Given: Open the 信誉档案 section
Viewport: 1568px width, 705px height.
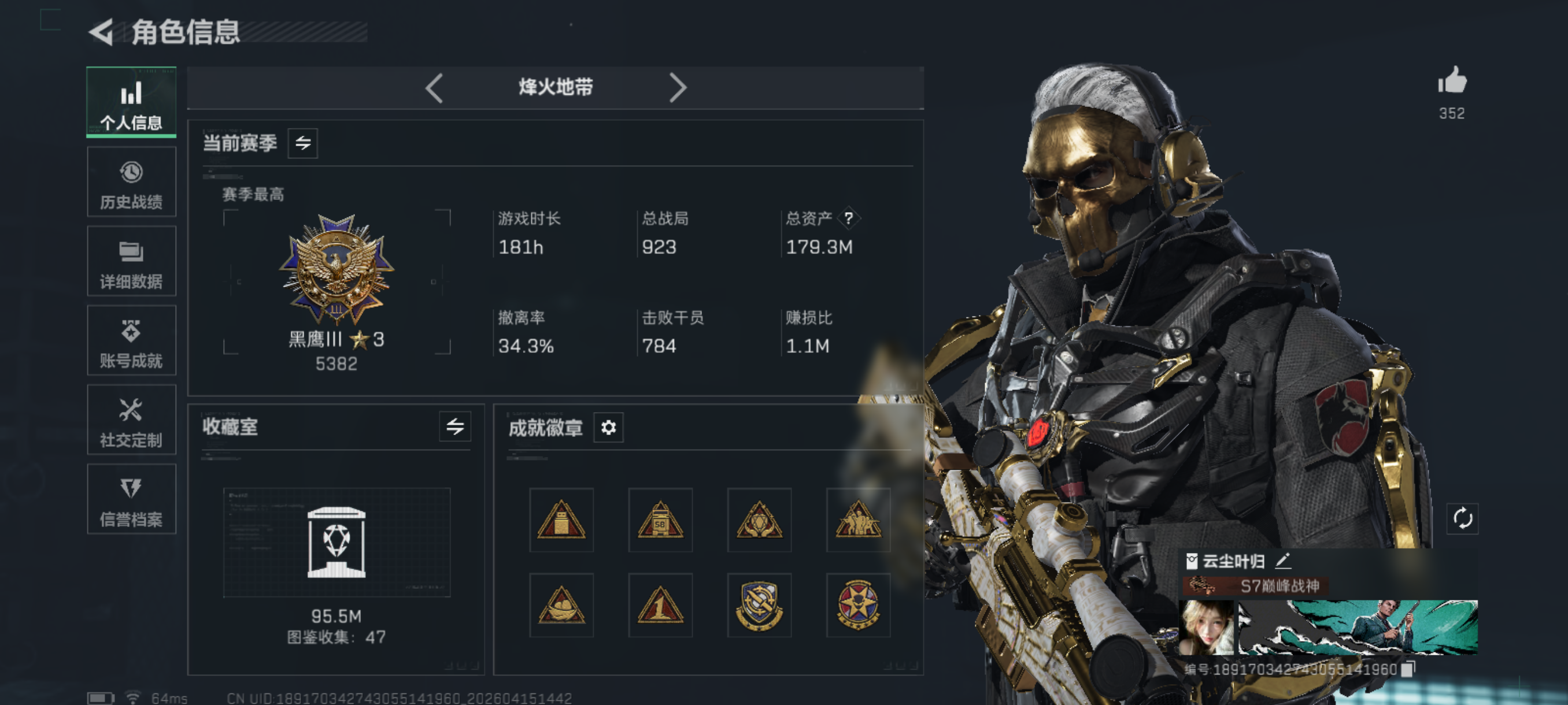Looking at the screenshot, I should (131, 499).
